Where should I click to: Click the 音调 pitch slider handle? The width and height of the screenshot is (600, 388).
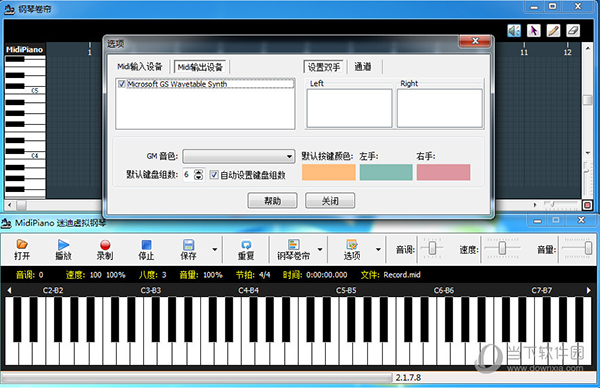pyautogui.click(x=432, y=248)
